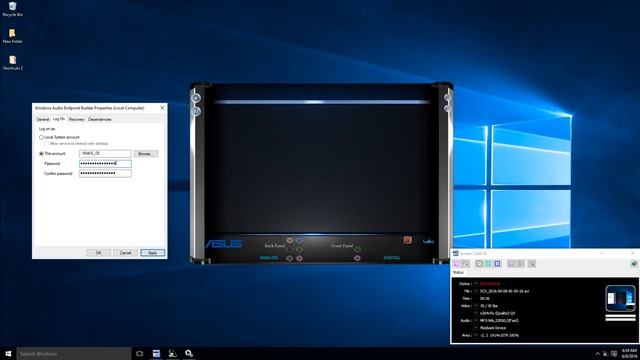Switch to the Recovery tab
The height and width of the screenshot is (360, 640).
click(x=76, y=120)
